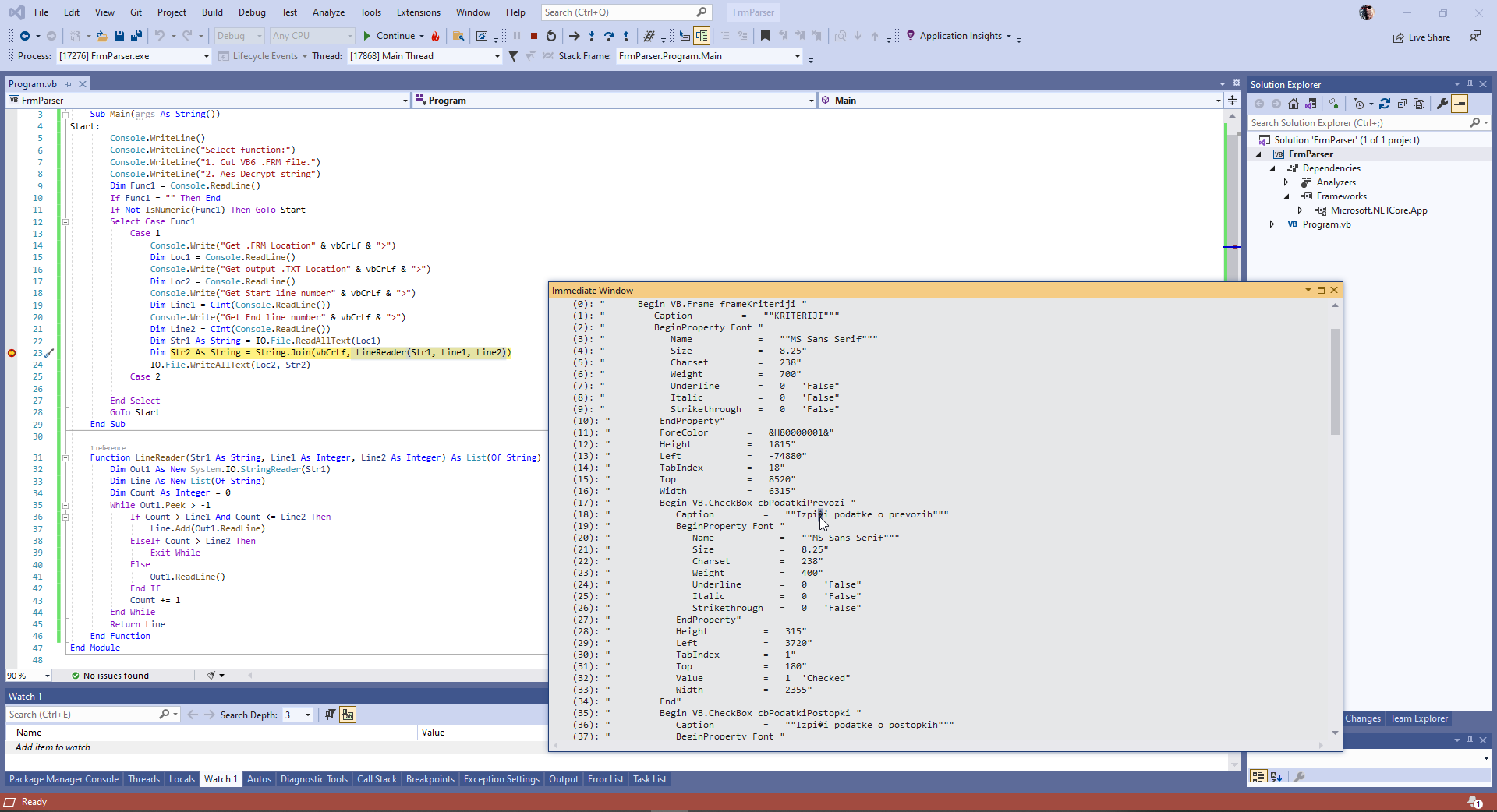Click the Lifecycle Events button
The image size is (1497, 812).
pyautogui.click(x=259, y=56)
